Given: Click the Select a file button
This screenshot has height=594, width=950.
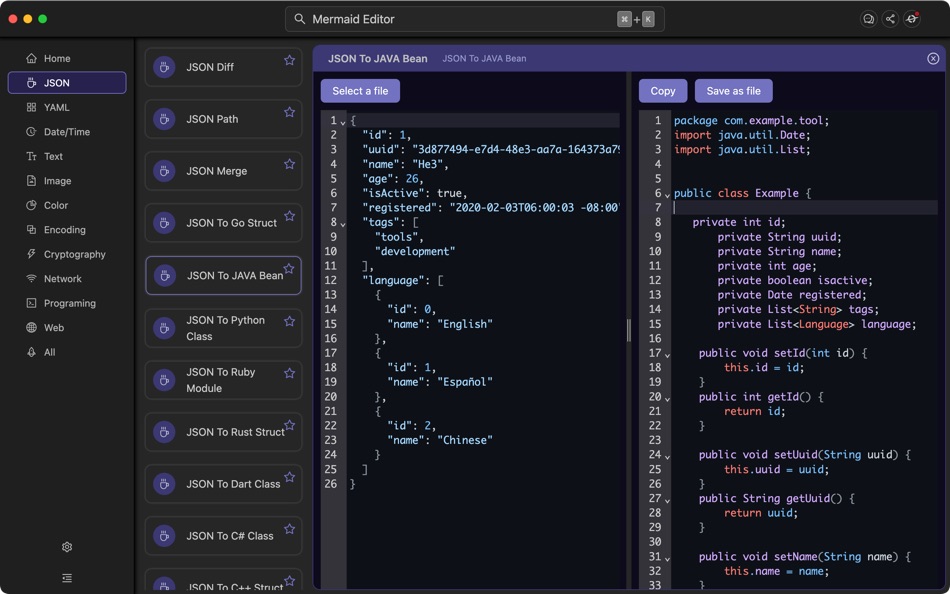Looking at the screenshot, I should [360, 91].
